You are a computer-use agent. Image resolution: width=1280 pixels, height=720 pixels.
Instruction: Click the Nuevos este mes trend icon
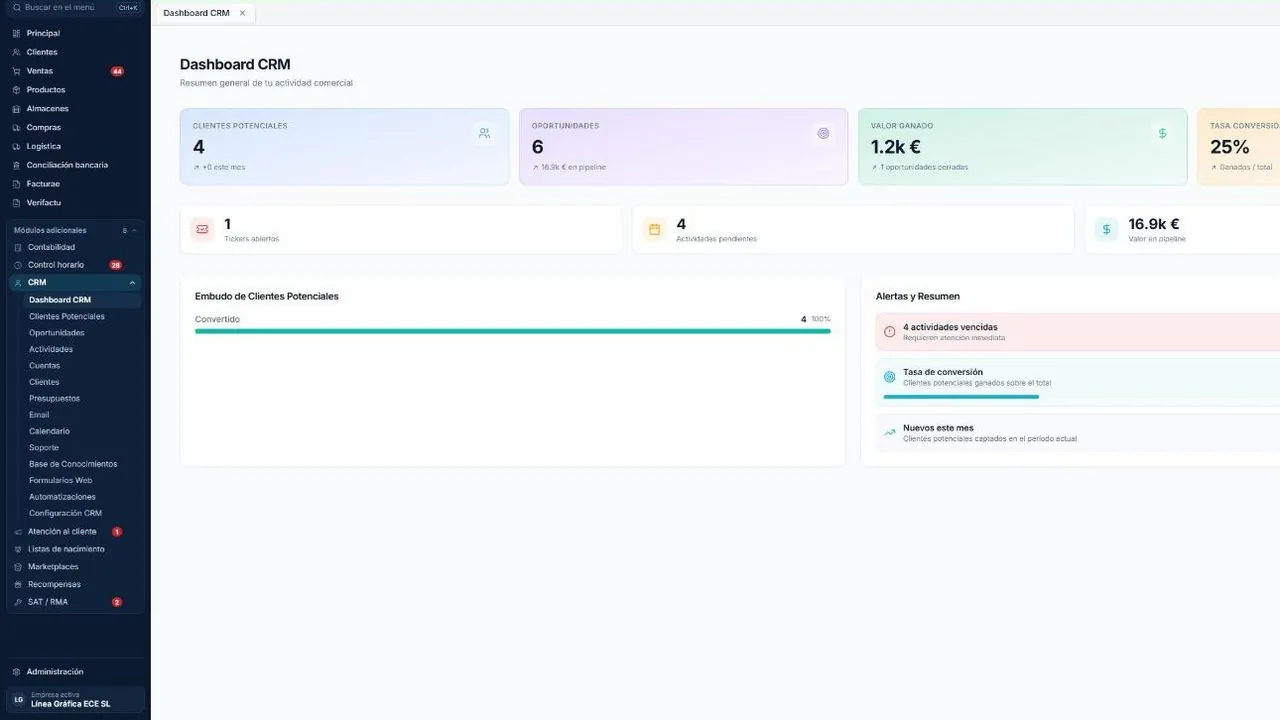coord(890,433)
